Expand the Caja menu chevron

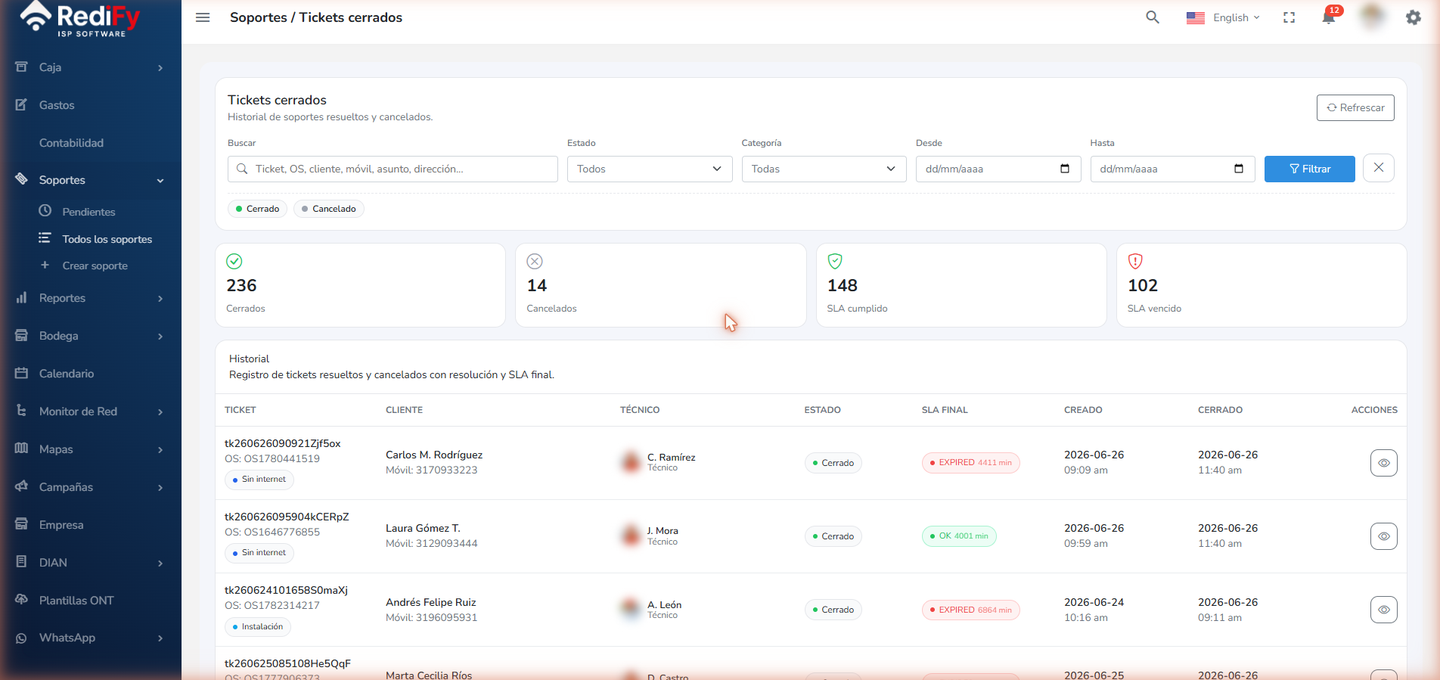pyautogui.click(x=160, y=68)
